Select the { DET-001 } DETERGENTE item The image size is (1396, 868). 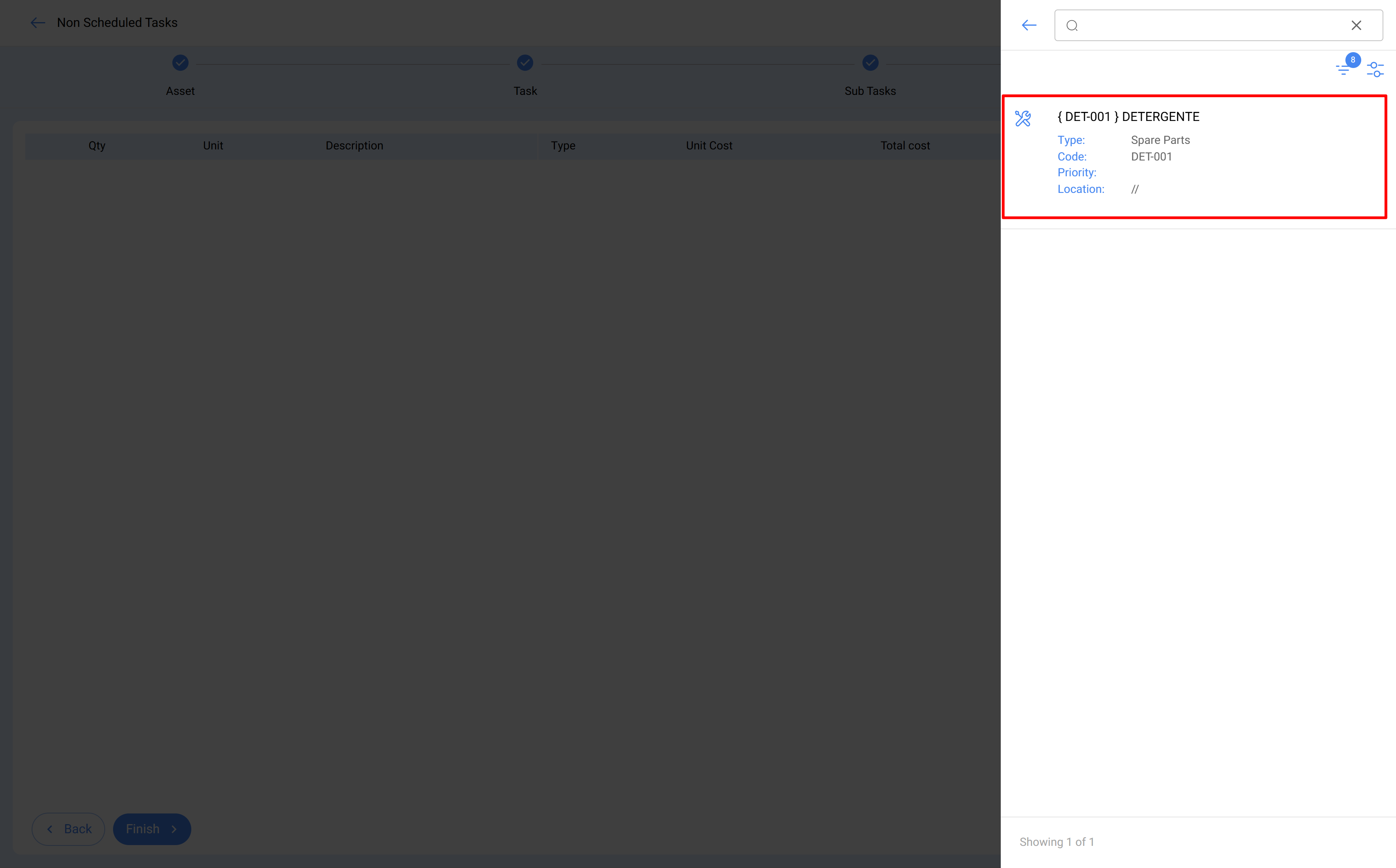(1194, 157)
